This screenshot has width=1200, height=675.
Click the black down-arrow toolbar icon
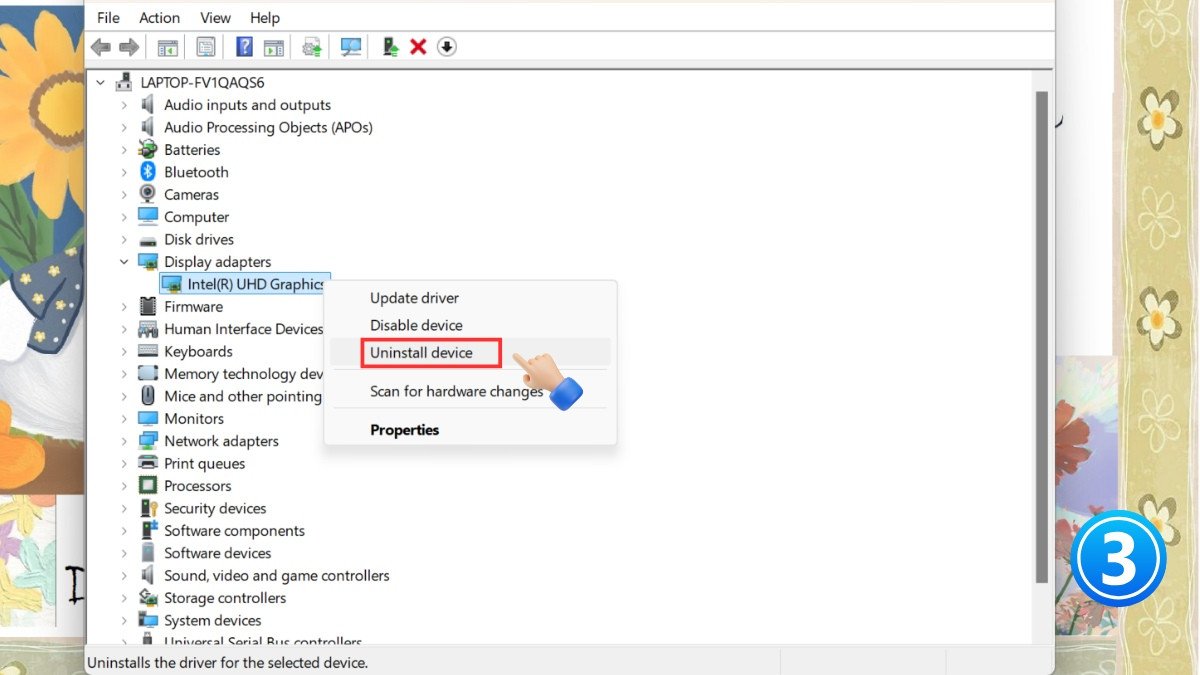[447, 47]
